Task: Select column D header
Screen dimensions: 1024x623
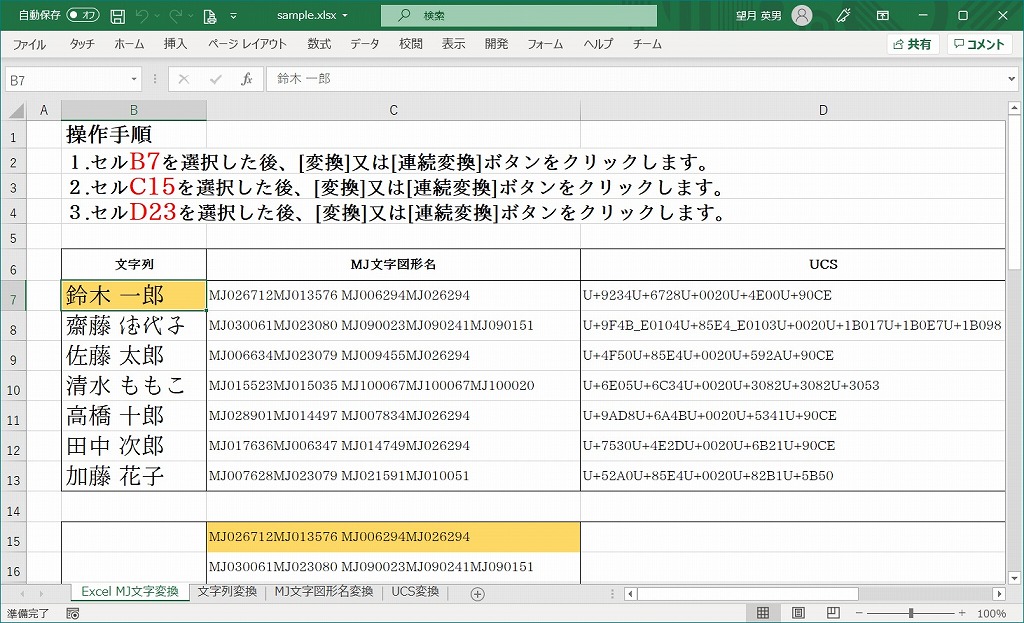Action: [793, 110]
